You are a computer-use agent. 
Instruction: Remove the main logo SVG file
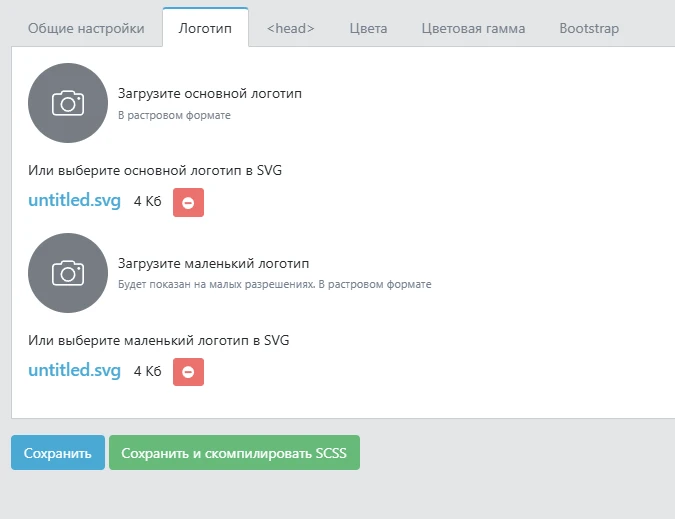(188, 202)
